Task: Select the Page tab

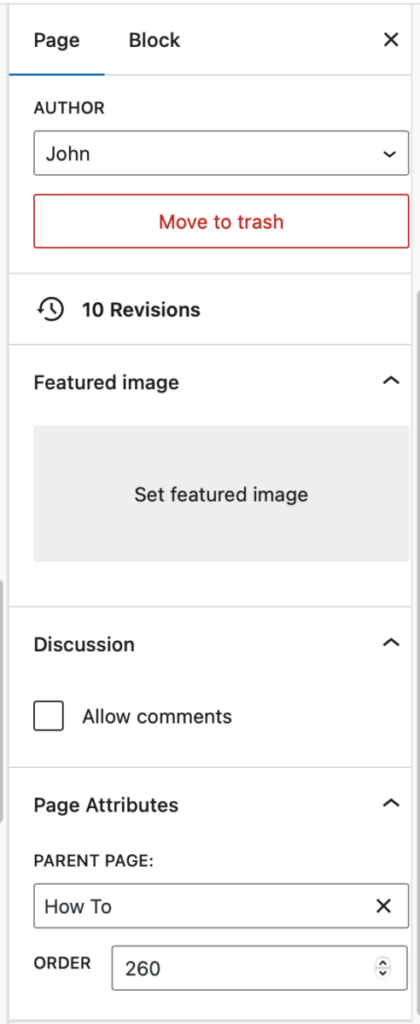Action: [57, 40]
